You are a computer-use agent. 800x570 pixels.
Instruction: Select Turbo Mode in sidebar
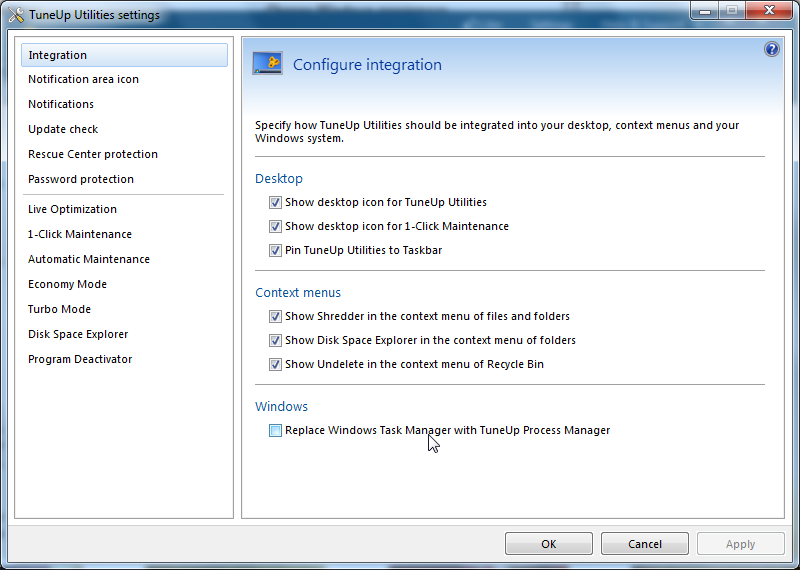59,309
